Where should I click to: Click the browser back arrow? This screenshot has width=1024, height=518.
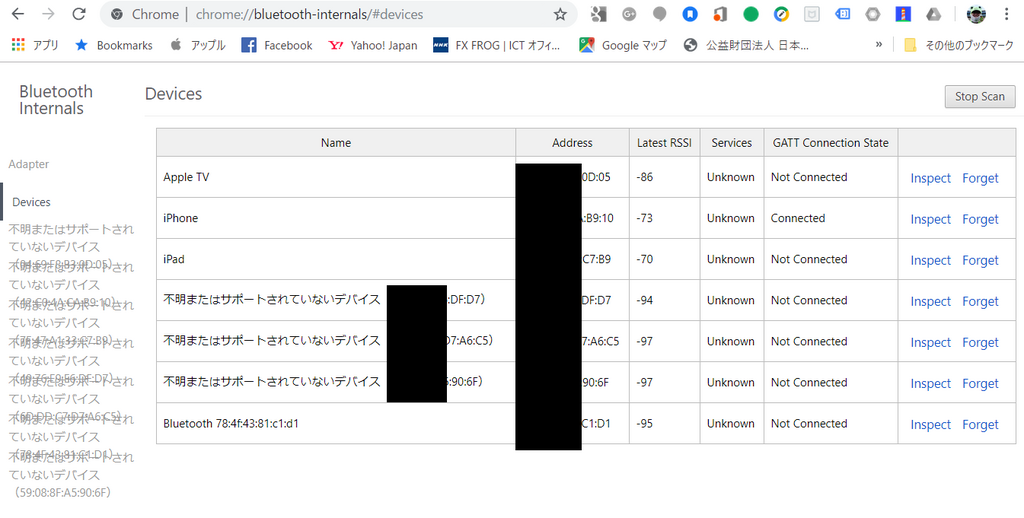(18, 14)
